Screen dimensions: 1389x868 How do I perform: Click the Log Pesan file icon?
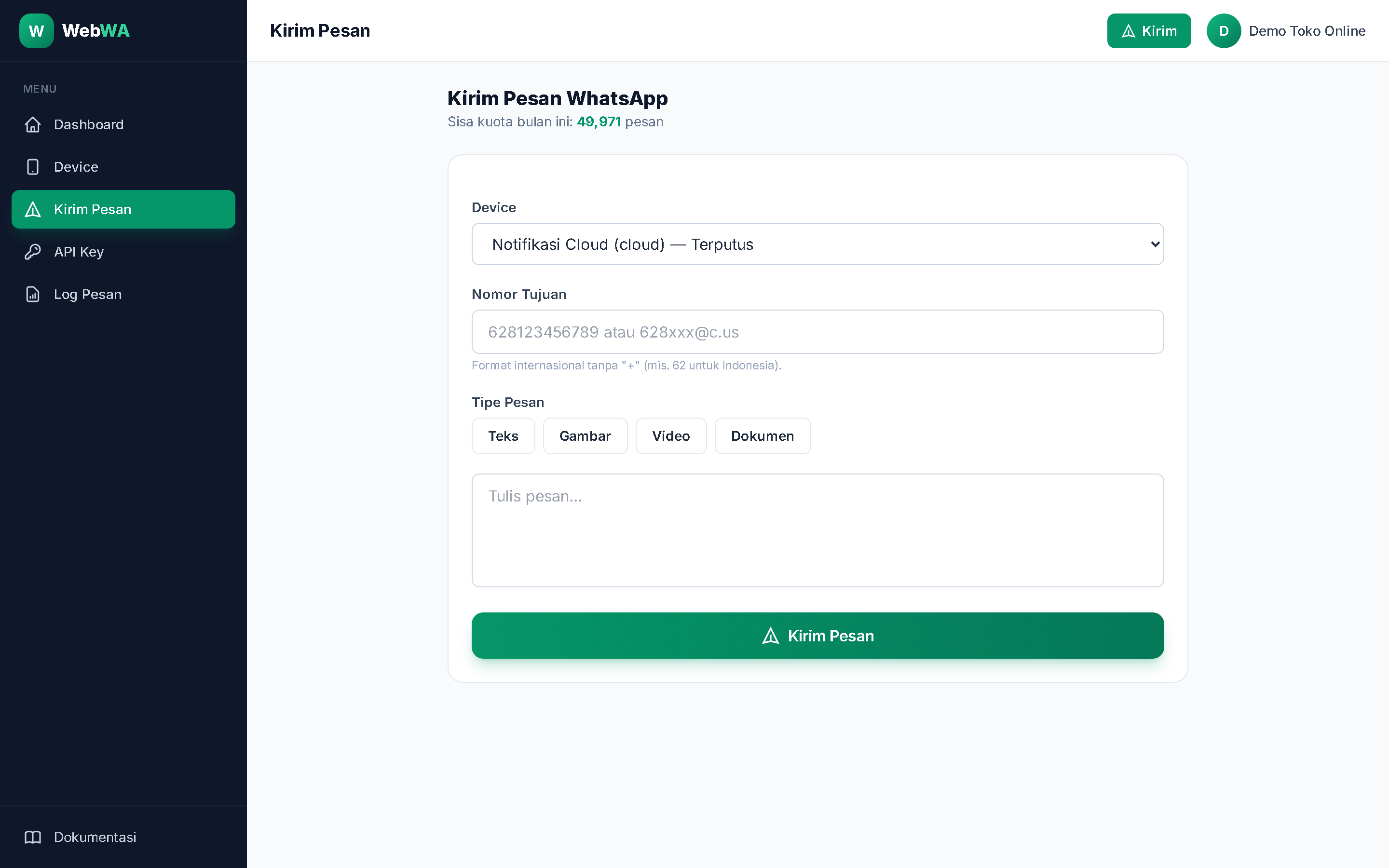point(33,295)
